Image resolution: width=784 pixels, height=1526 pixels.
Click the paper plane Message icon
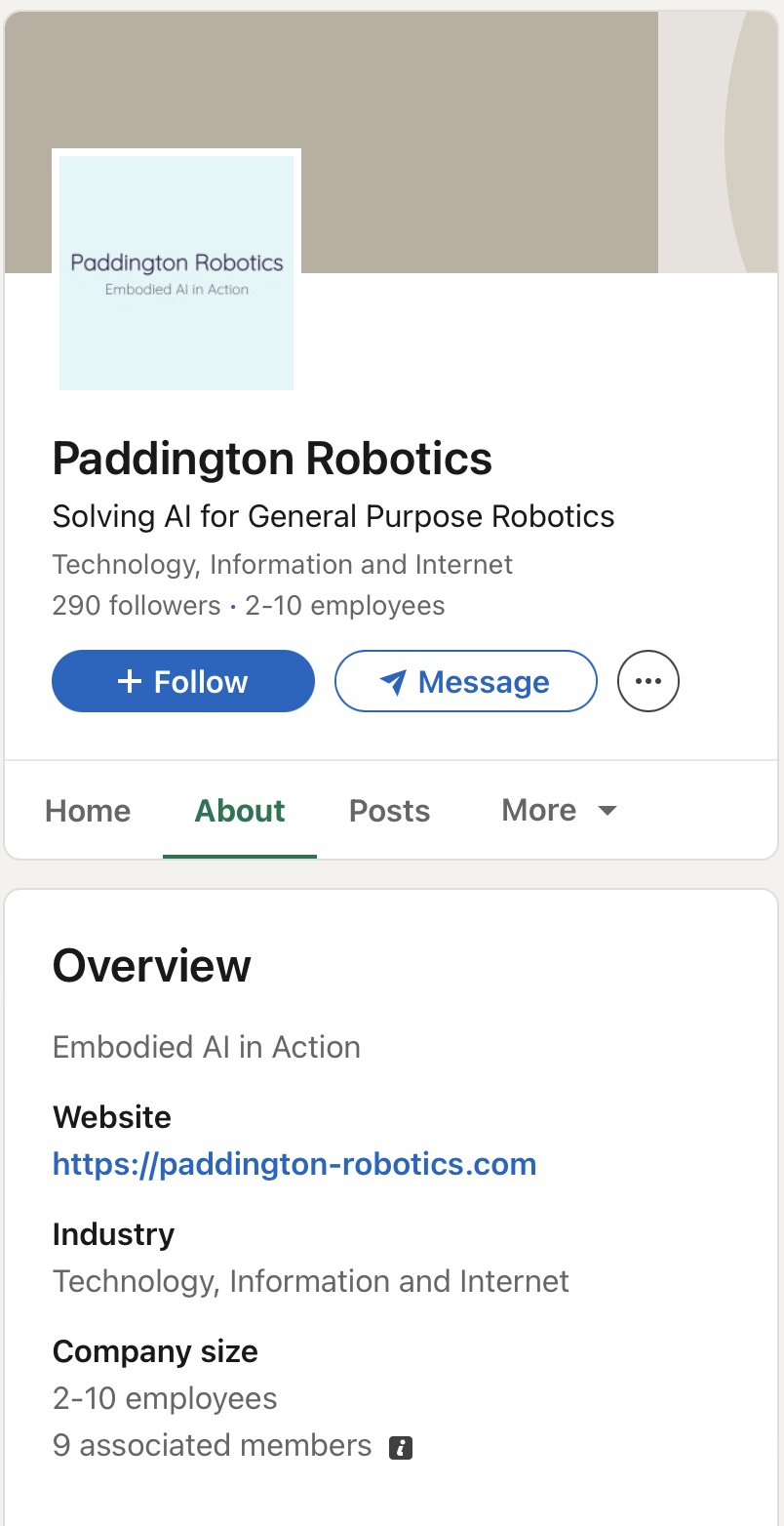[393, 682]
